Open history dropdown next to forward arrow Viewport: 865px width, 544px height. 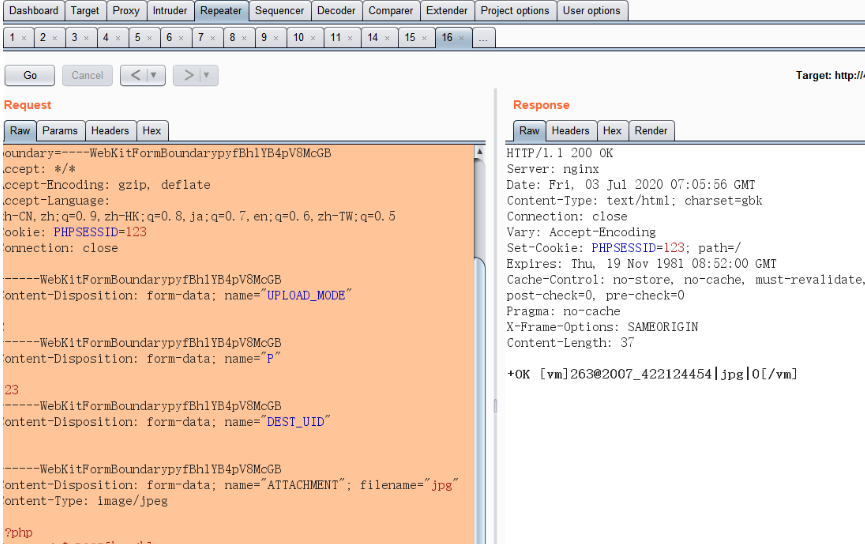tap(207, 75)
